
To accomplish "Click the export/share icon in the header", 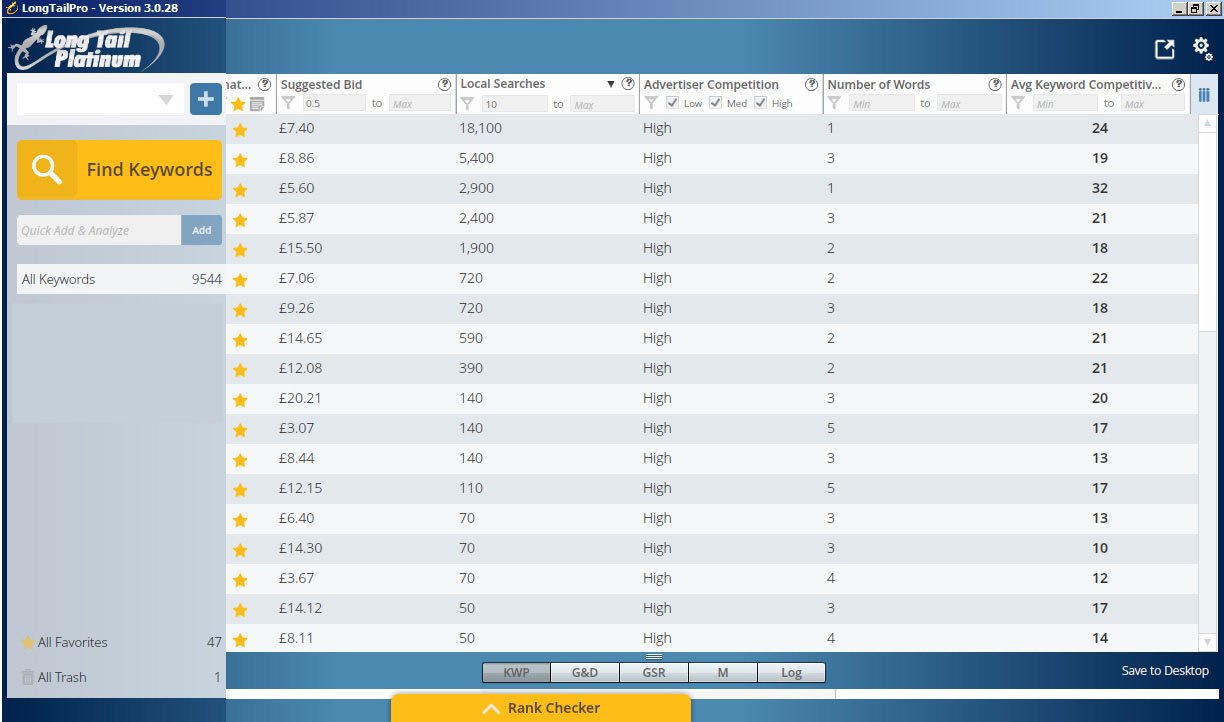I will click(x=1164, y=49).
